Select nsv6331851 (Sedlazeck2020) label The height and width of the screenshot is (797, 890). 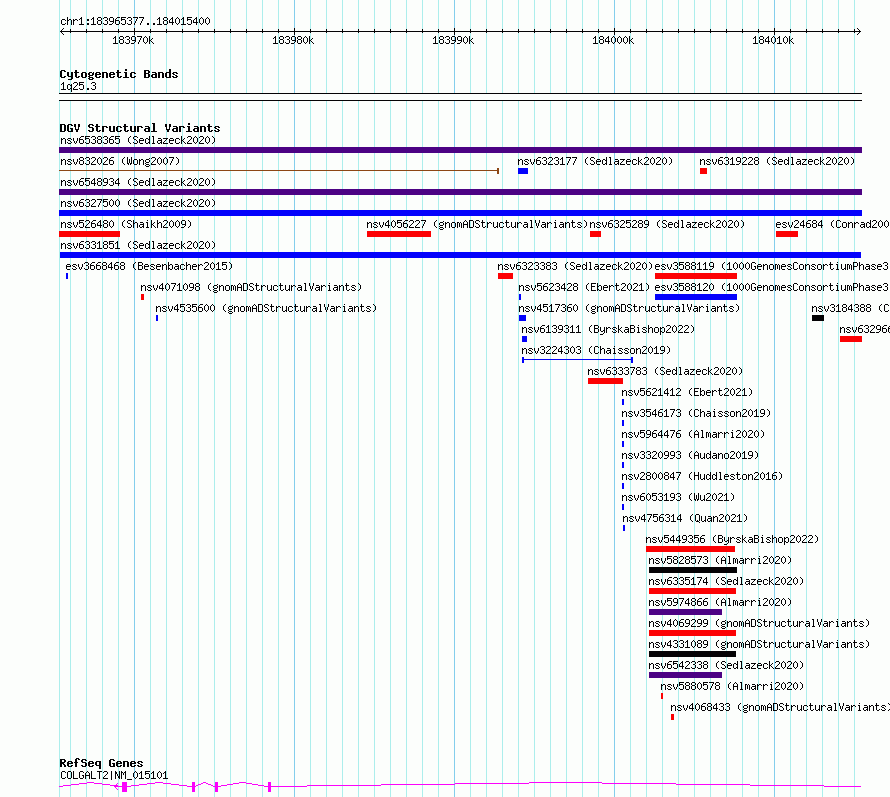138,245
